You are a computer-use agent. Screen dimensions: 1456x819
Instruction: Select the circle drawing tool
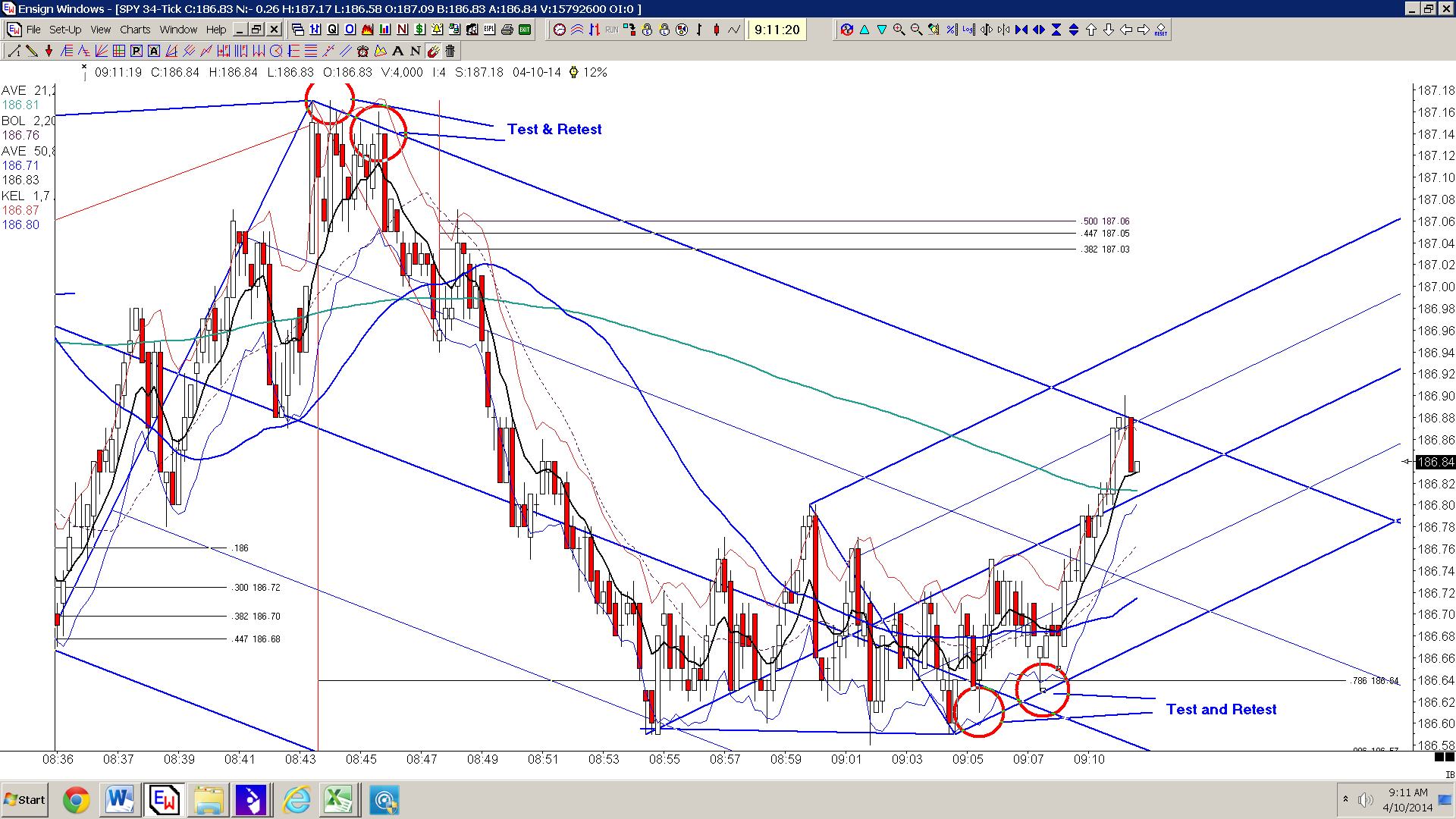tap(276, 51)
